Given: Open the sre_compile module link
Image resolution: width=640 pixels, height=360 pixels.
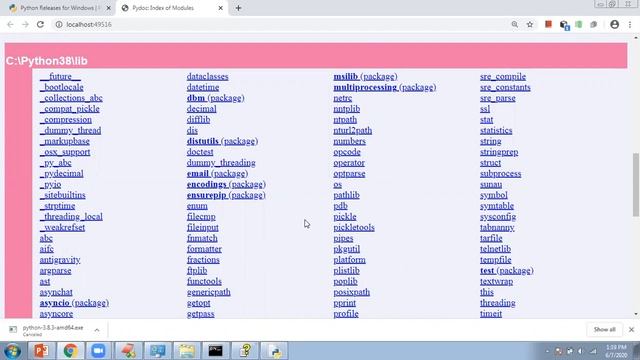Looking at the screenshot, I should point(503,76).
